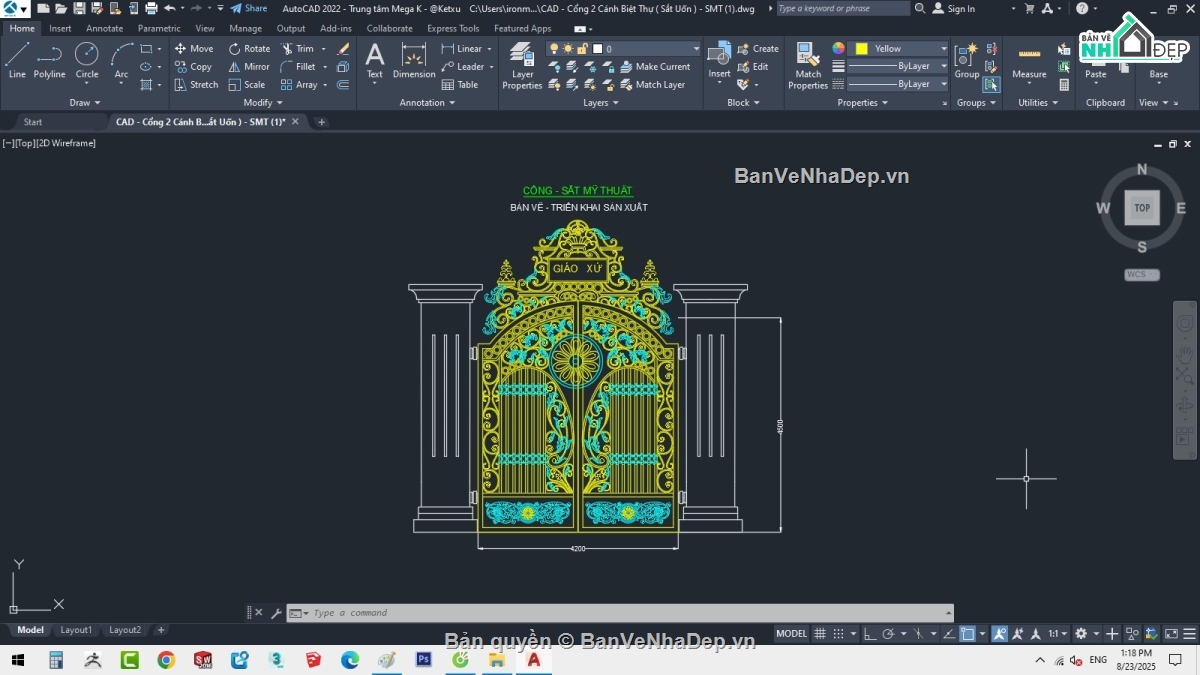Switch to the Annotate ribbon tab
The width and height of the screenshot is (1200, 675).
[104, 28]
